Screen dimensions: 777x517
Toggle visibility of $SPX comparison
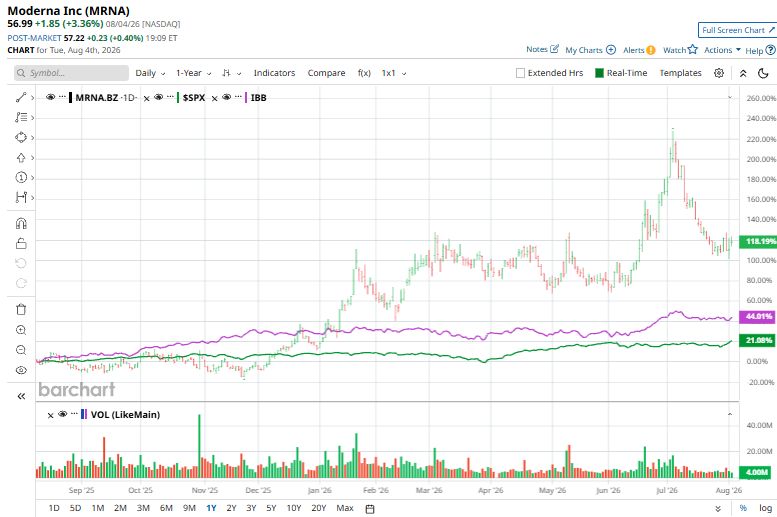[x=159, y=97]
